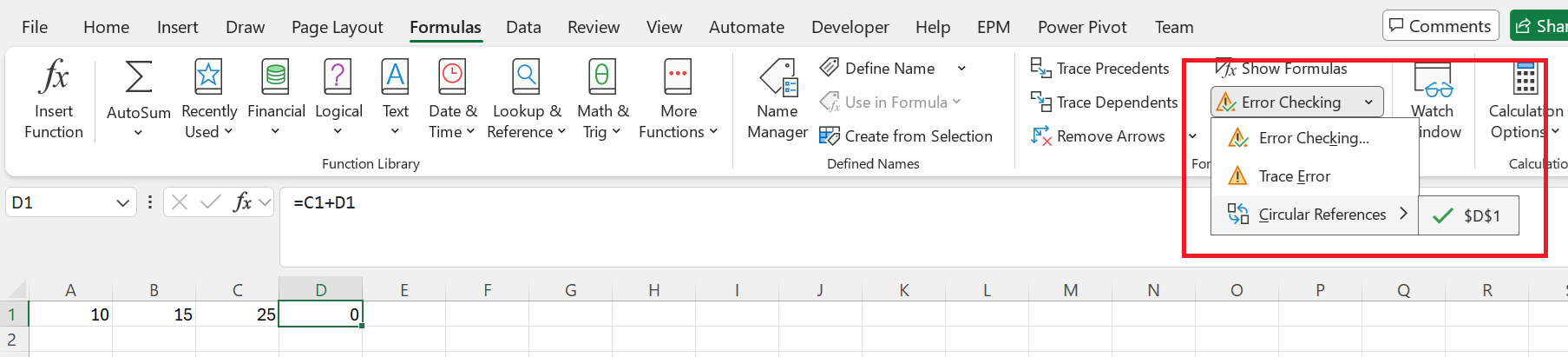The image size is (1568, 357).
Task: Switch to the Developer tab
Action: pos(850,27)
